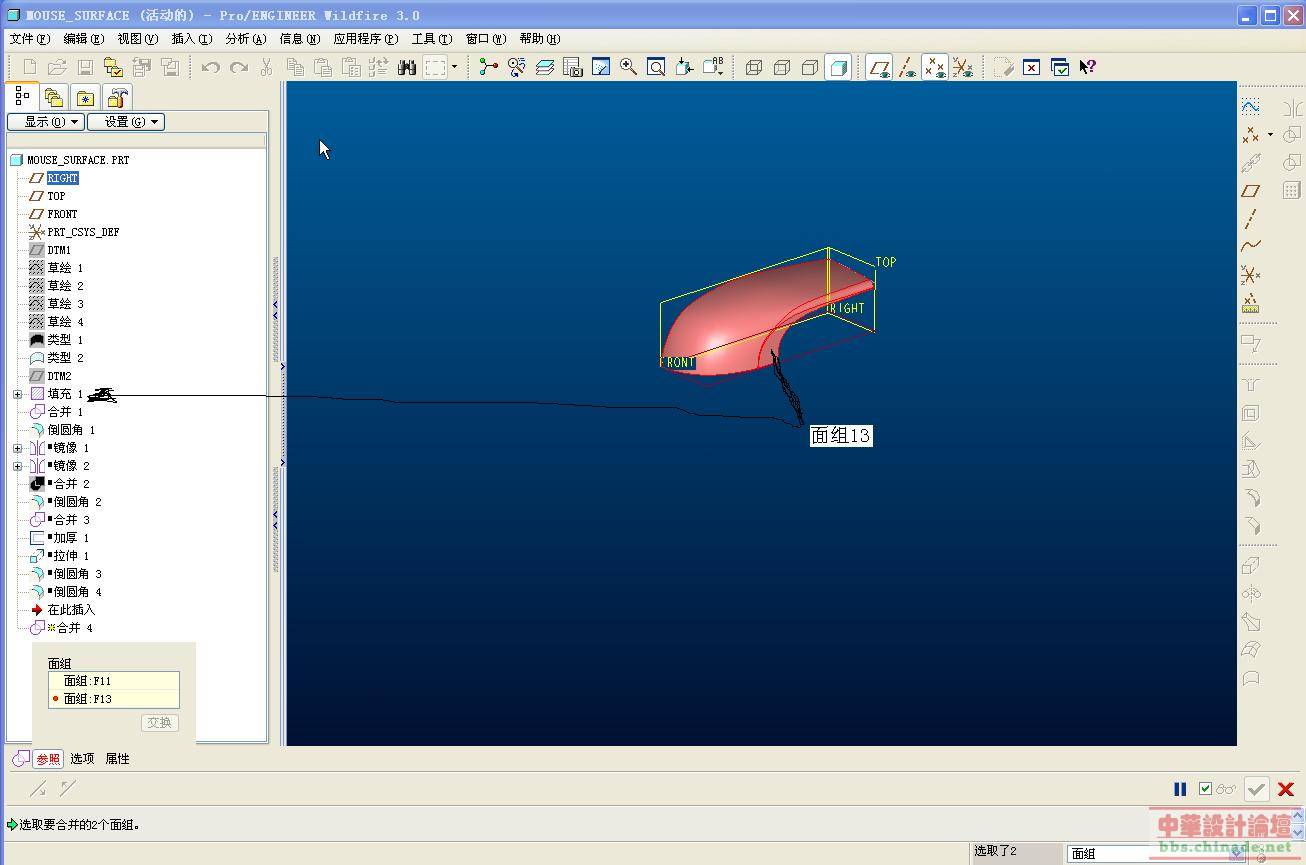Image resolution: width=1306 pixels, height=865 pixels.
Task: Click the datum axis tool in right toolbar
Action: 1250,218
